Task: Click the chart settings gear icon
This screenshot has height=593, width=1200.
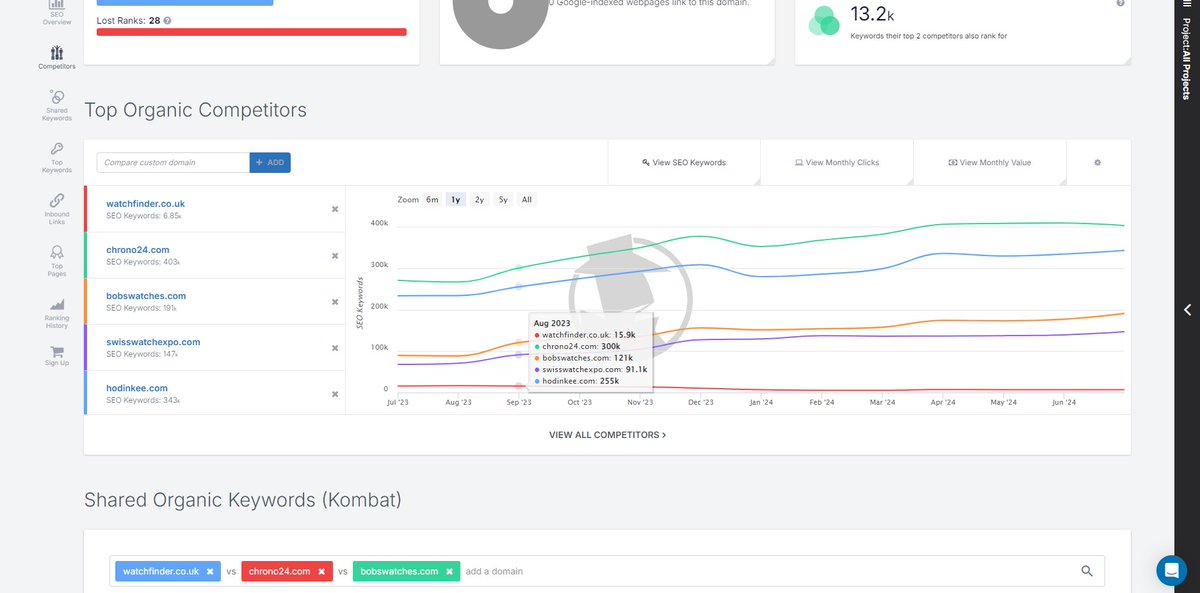Action: click(1097, 161)
